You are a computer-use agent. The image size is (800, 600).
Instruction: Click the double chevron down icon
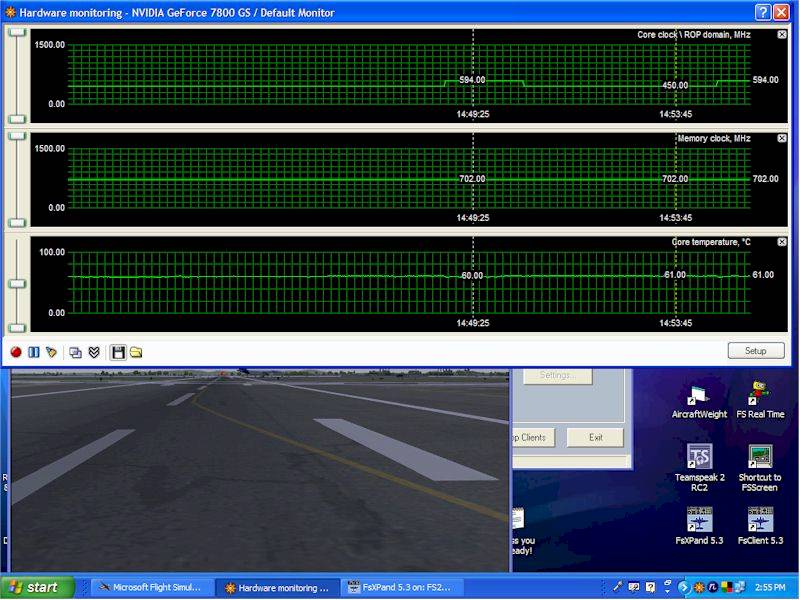pos(94,352)
